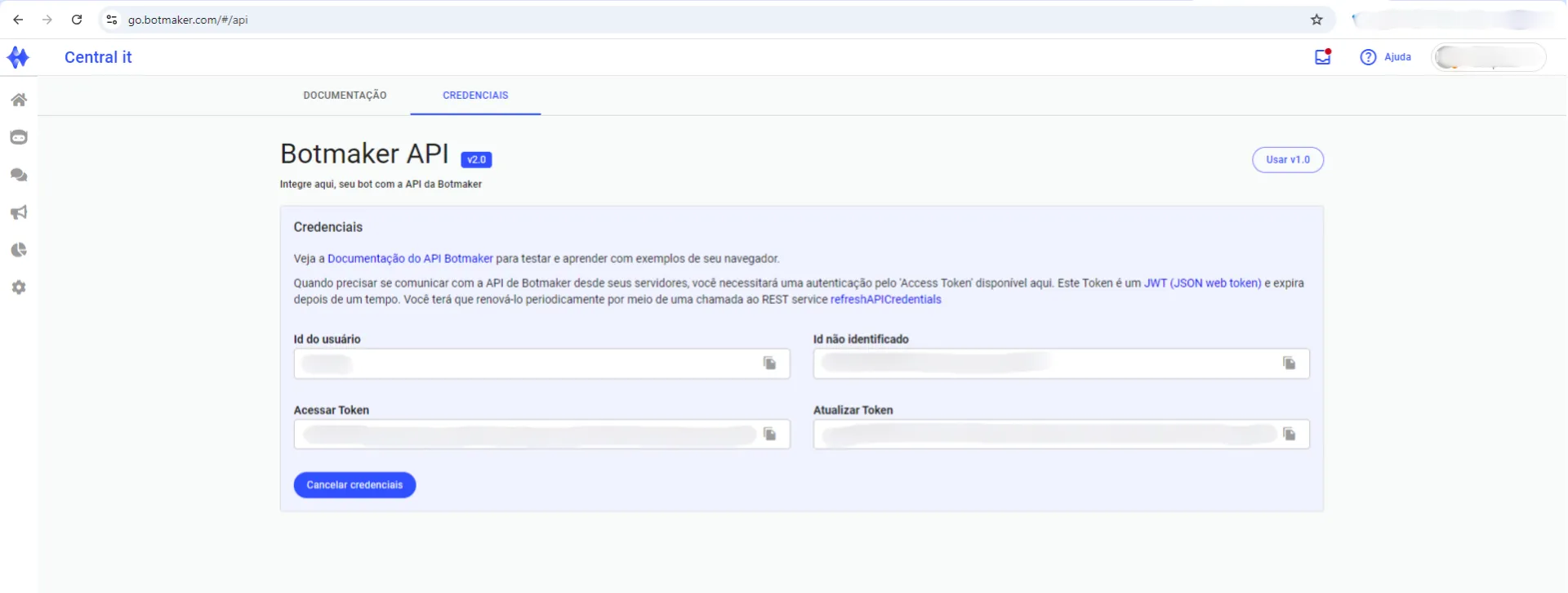
Task: Open the Chats sidebar icon
Action: coord(19,175)
